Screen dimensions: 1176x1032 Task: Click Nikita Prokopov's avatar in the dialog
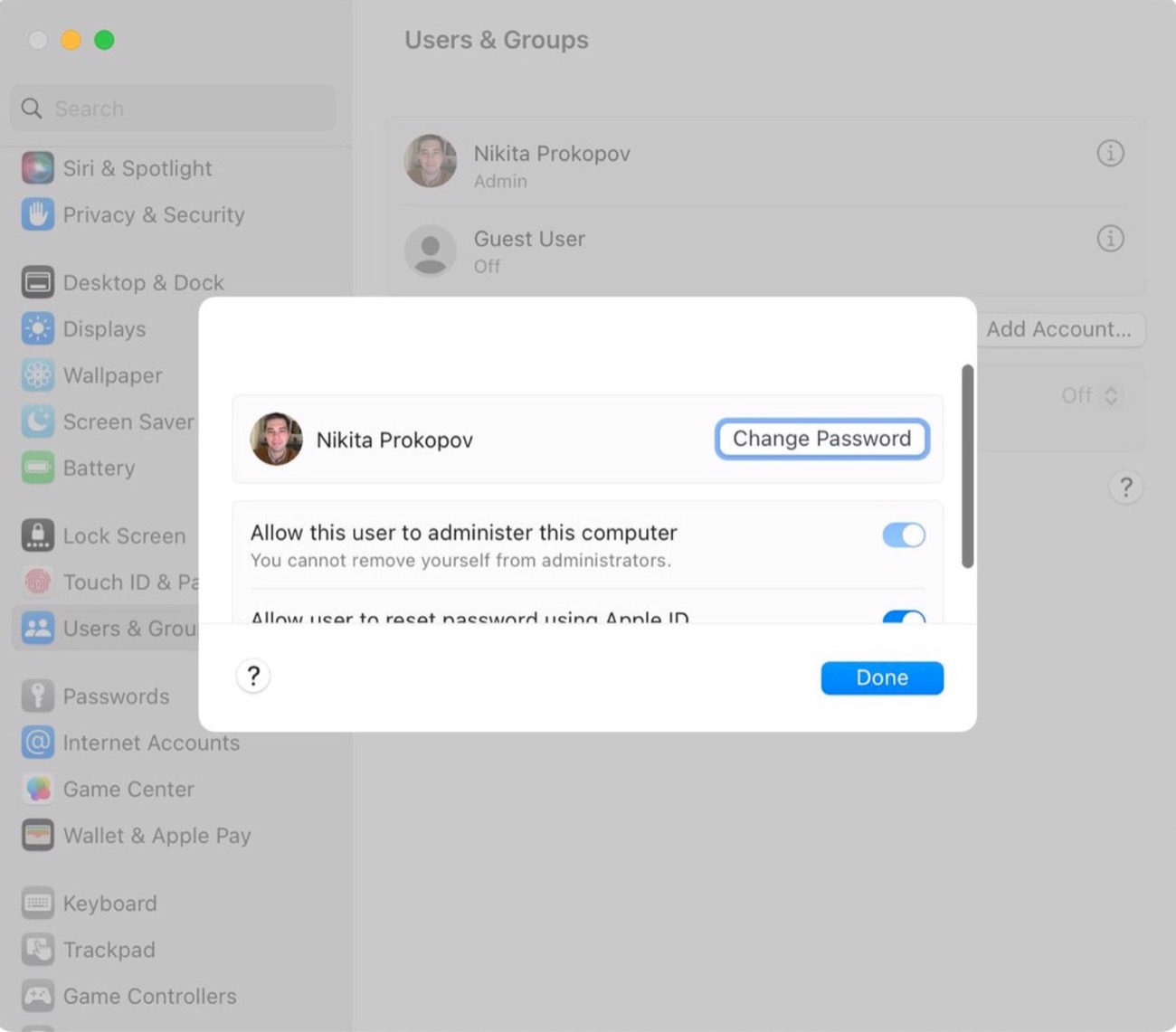(x=276, y=440)
